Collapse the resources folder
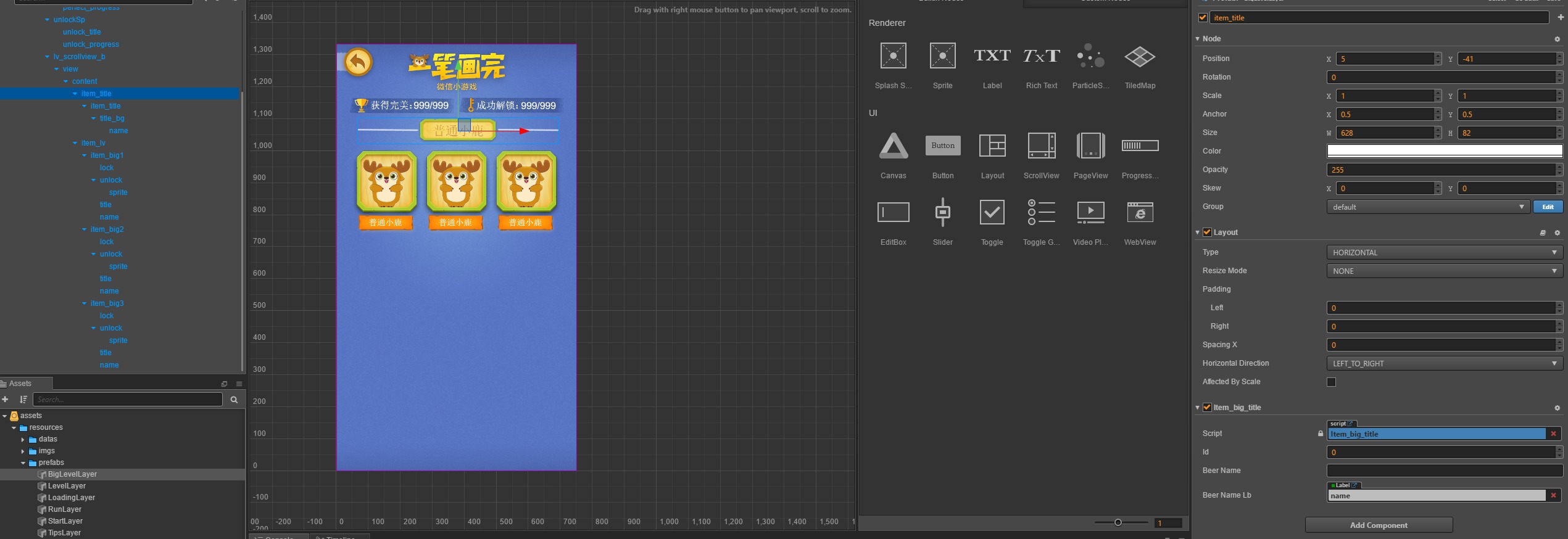Image resolution: width=1568 pixels, height=539 pixels. tap(14, 428)
